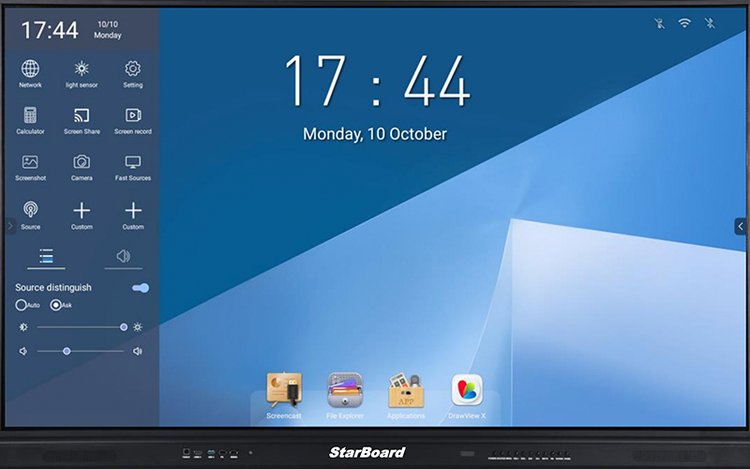Click the Wi-Fi status icon

pyautogui.click(x=684, y=23)
